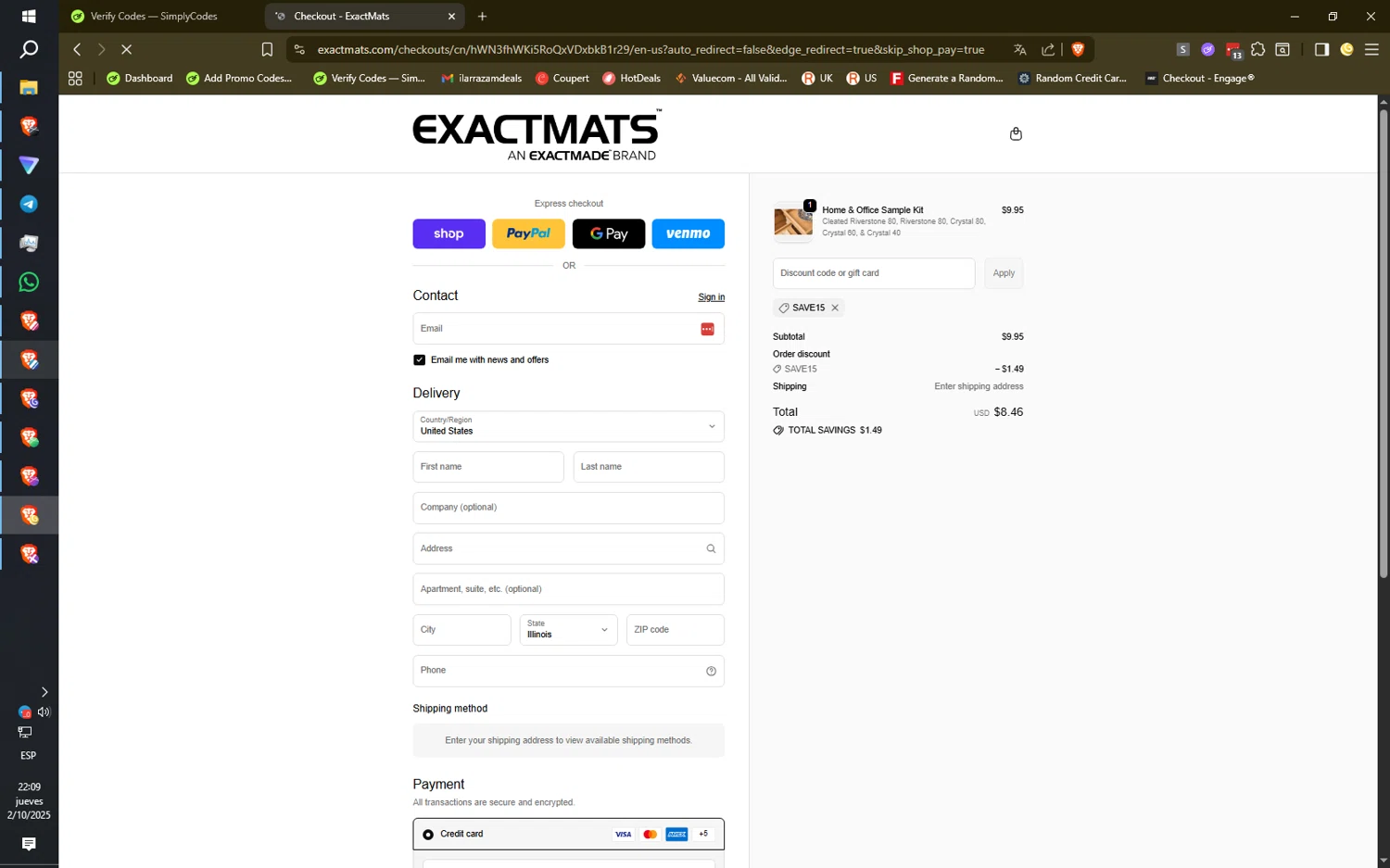Screen dimensions: 1390x868
Task: Open the Checkout - Engage bookmark
Action: [x=1200, y=79]
